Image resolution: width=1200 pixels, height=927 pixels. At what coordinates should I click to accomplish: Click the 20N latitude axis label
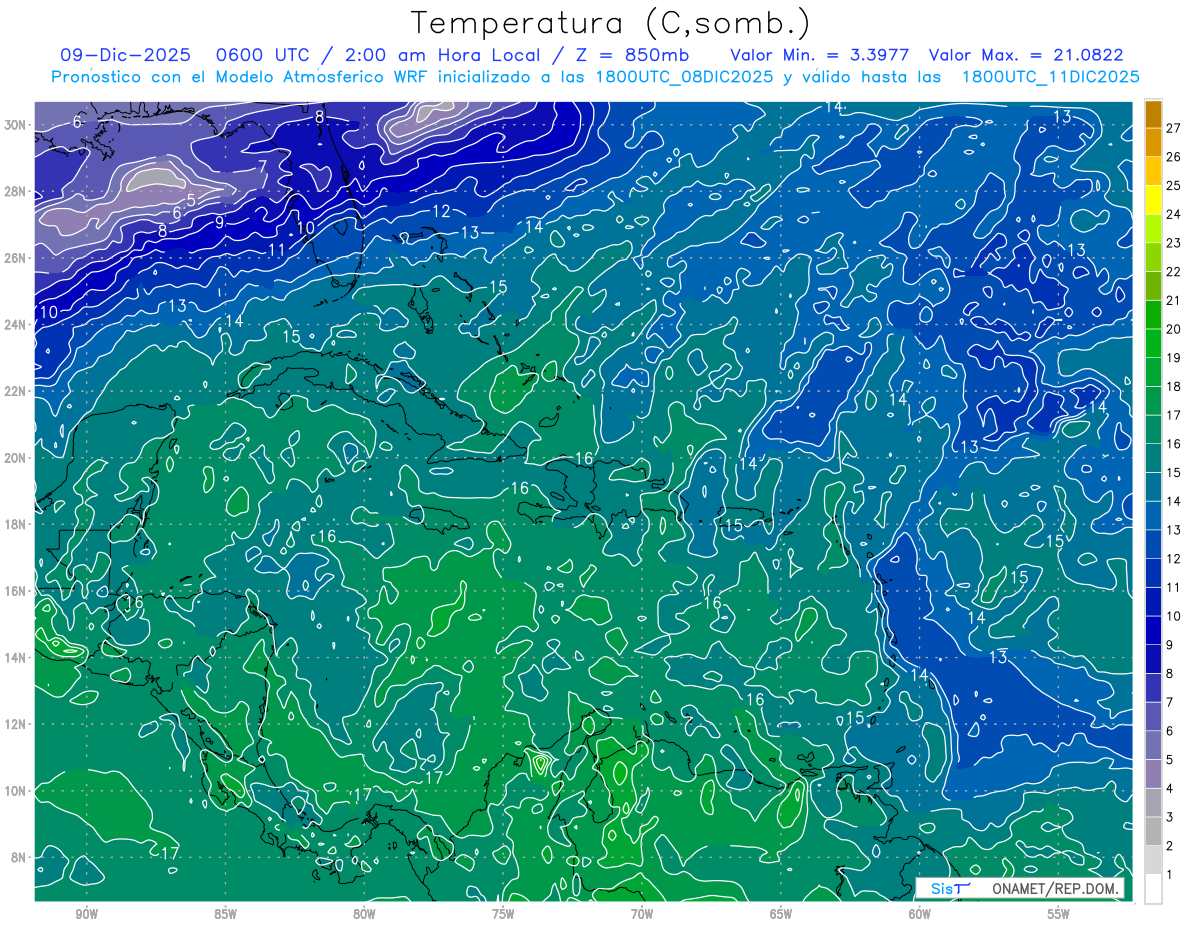(16, 458)
